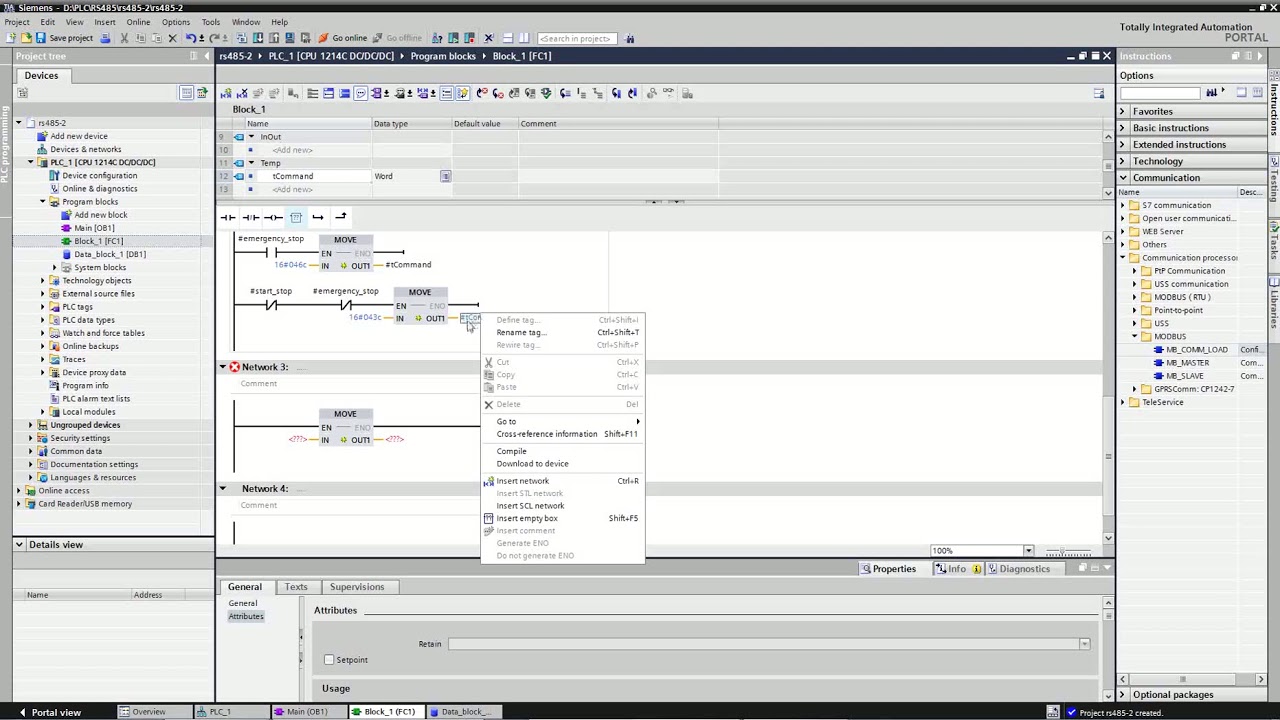Select the MB_MASTER instruction icon
The width and height of the screenshot is (1280, 720).
coord(1158,363)
